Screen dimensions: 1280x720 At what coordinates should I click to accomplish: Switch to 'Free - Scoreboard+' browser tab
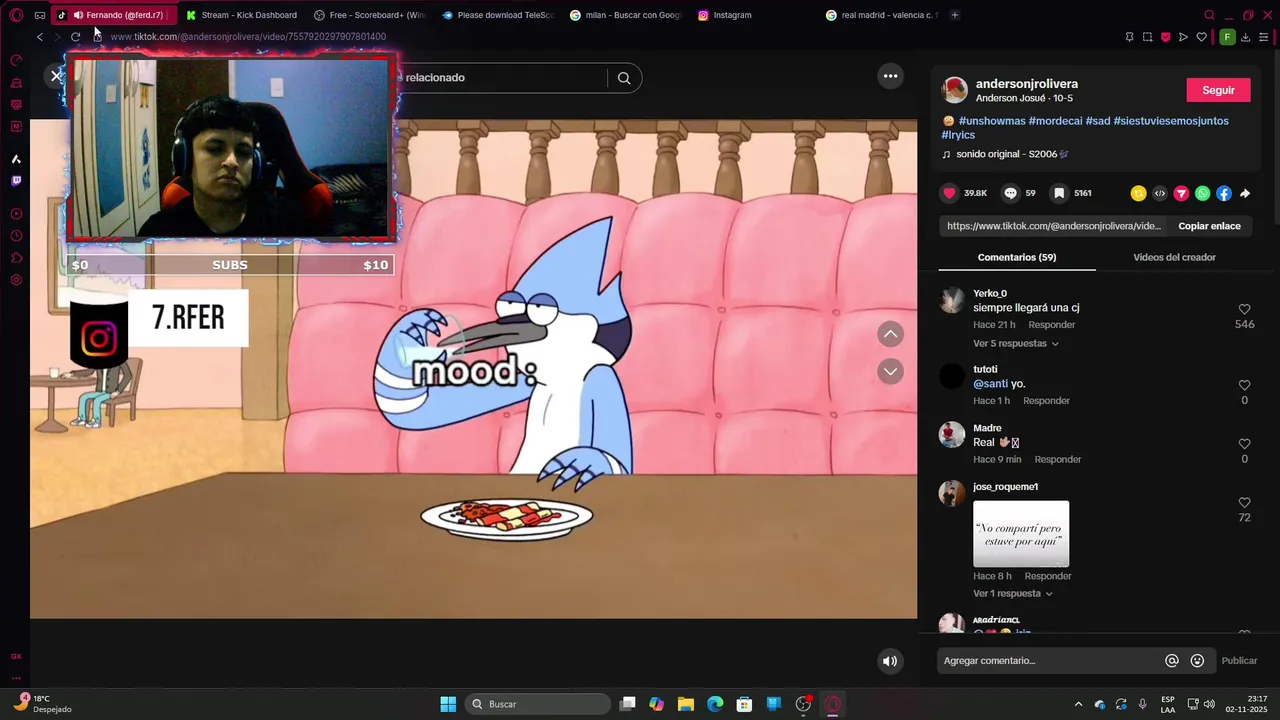point(369,15)
